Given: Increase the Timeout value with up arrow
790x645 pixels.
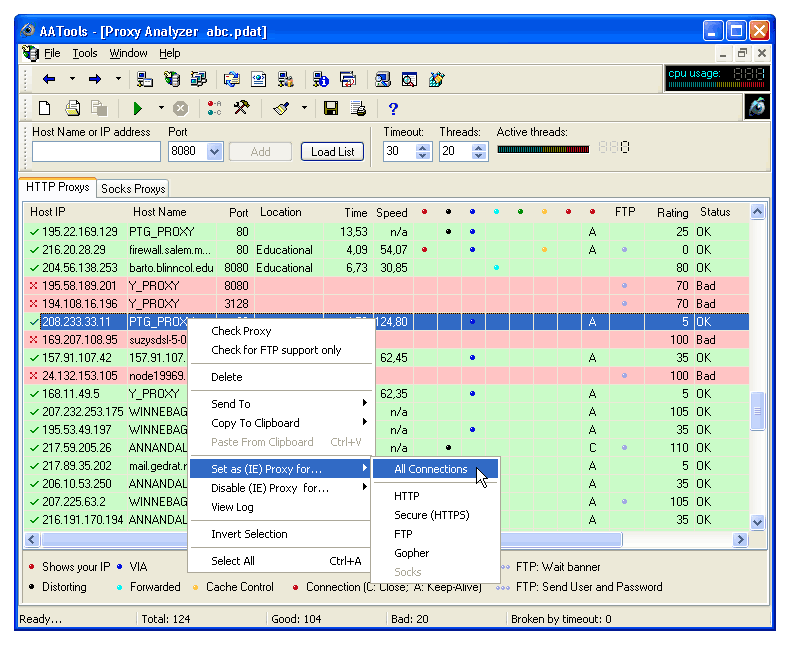Looking at the screenshot, I should pos(422,147).
